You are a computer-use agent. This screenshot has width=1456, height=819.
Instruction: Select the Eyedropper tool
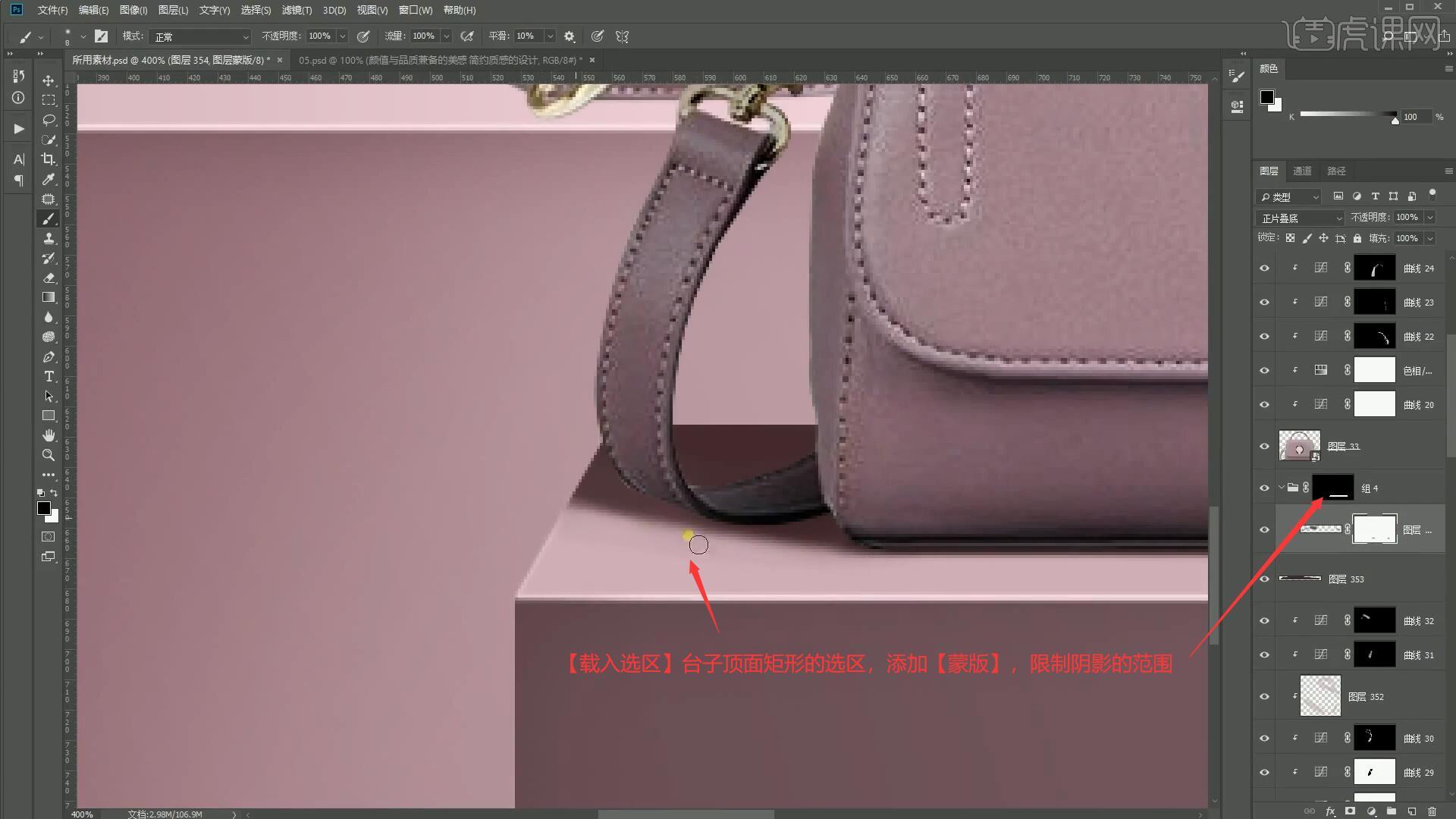tap(49, 179)
